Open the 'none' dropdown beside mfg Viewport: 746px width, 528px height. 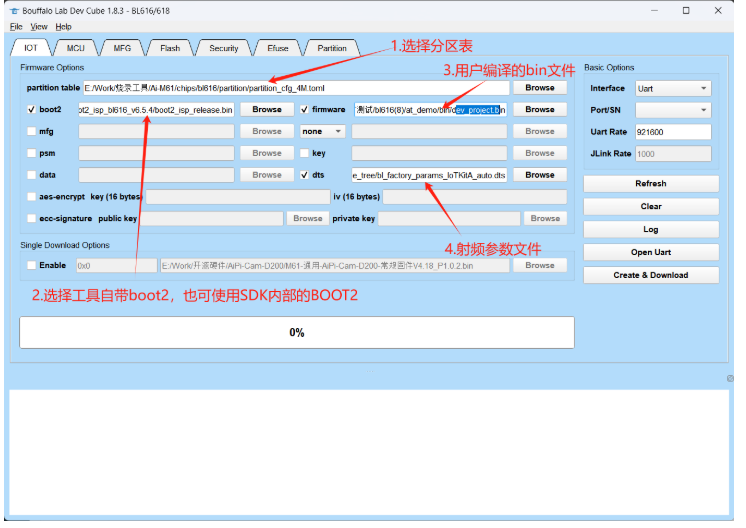click(321, 131)
